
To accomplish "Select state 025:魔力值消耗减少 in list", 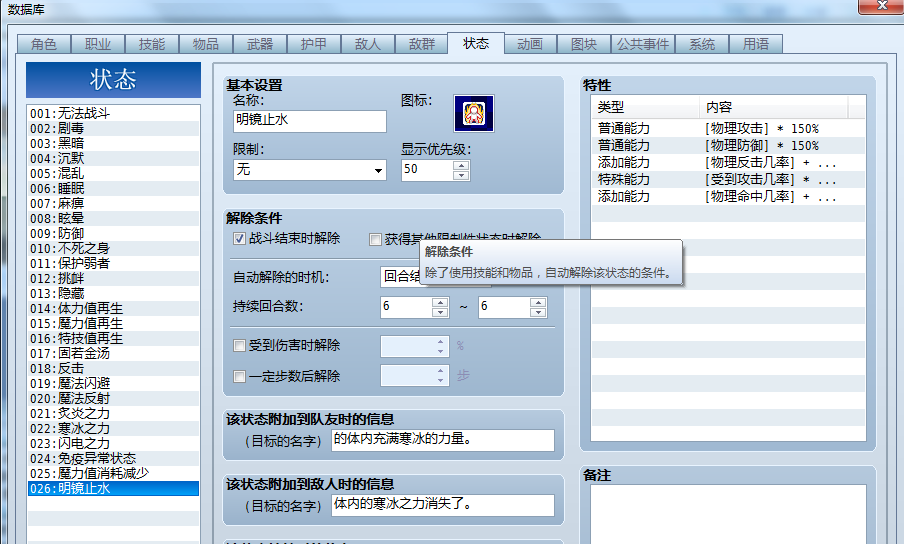I will coord(114,473).
